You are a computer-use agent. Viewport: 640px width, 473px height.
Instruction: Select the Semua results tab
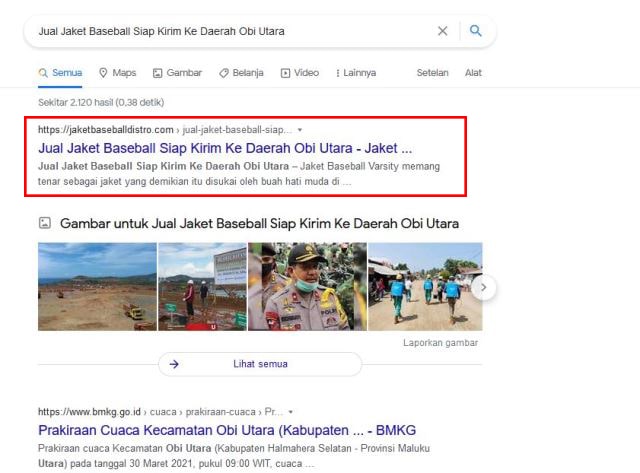coord(61,73)
